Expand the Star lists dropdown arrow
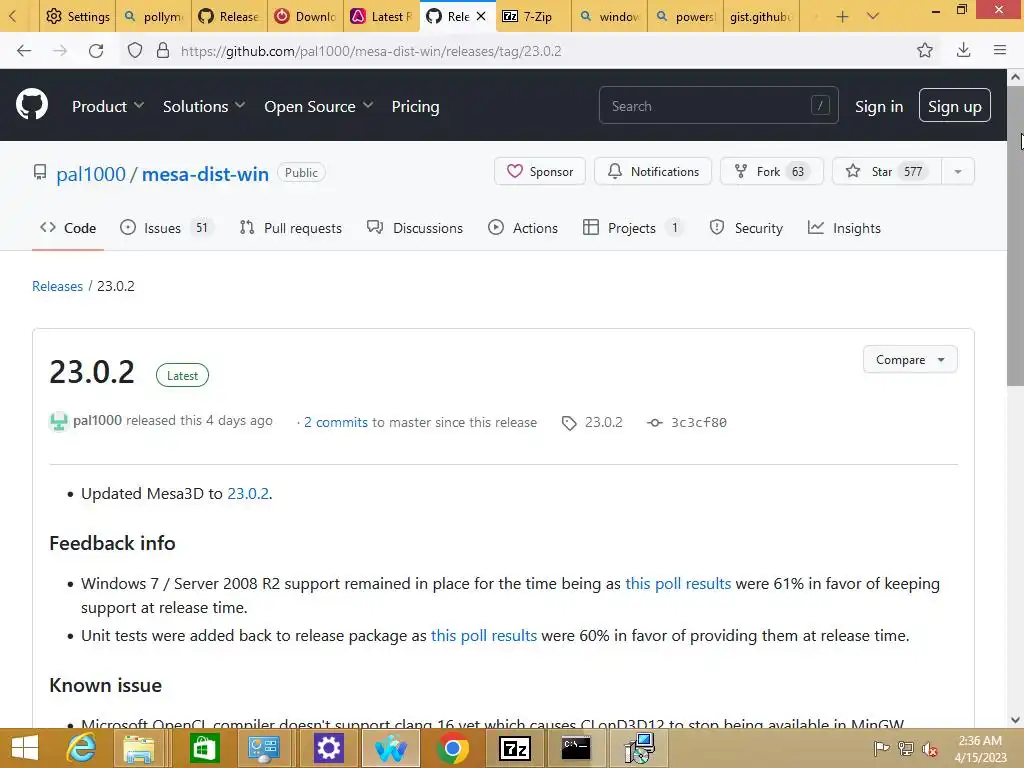Screen dimensions: 1024x768 958,171
